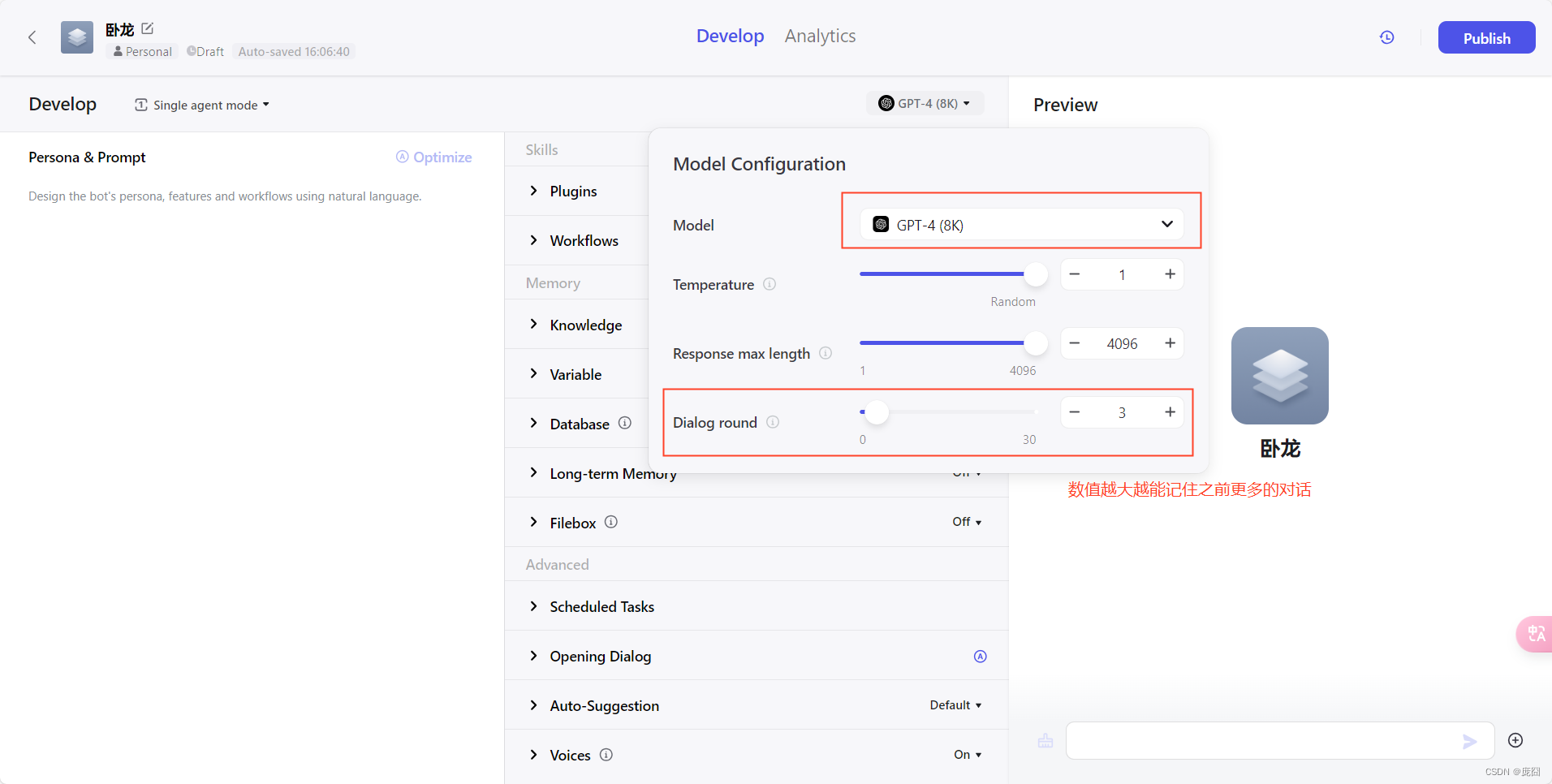Open the version history clock icon
1552x784 pixels.
point(1387,37)
